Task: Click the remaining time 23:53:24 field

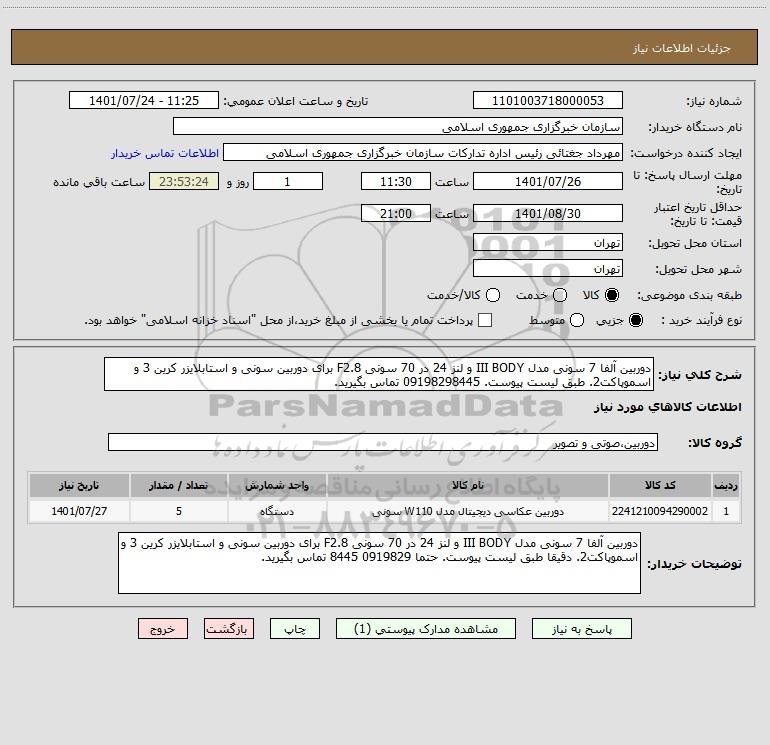Action: pyautogui.click(x=184, y=181)
